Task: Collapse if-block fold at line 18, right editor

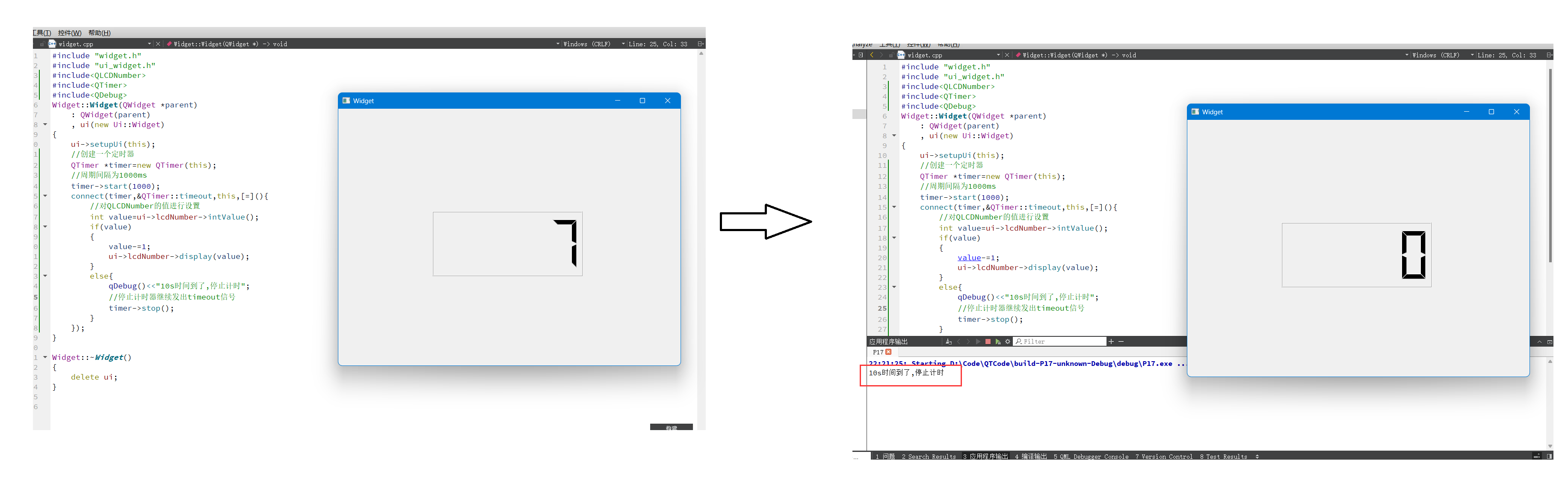Action: click(894, 238)
